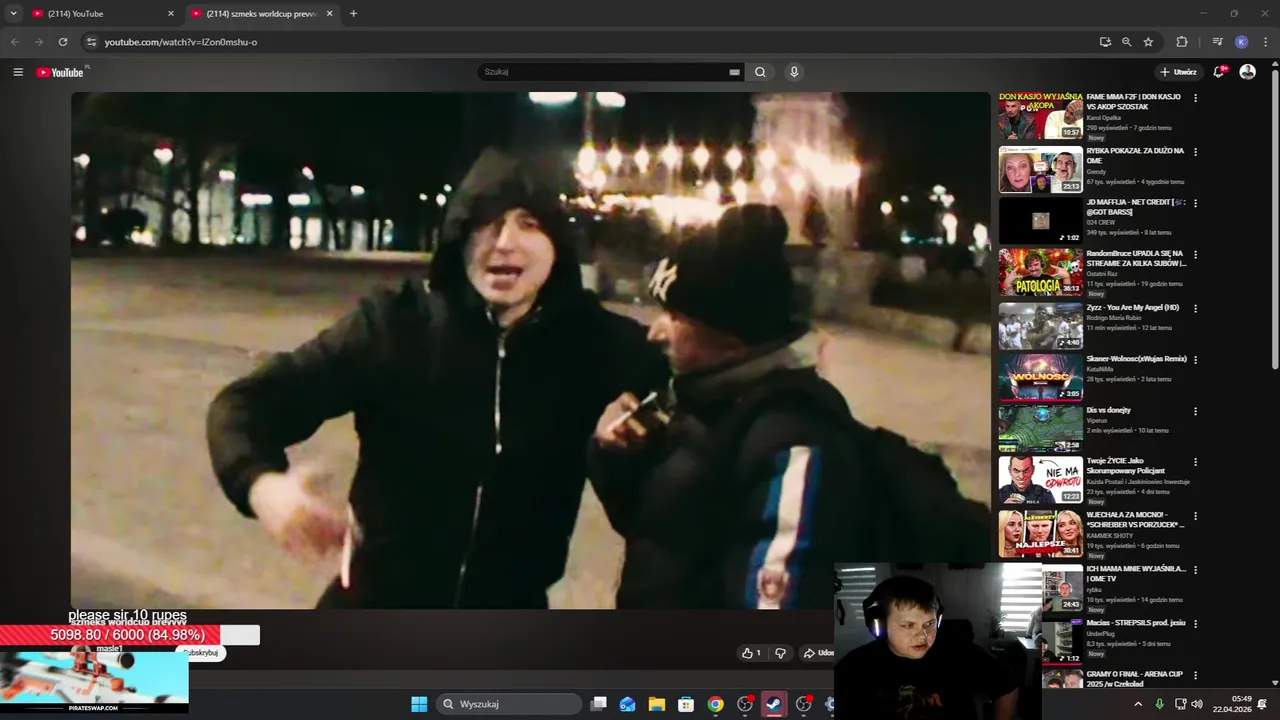Open Skaner-Wolnosc(xWujas Remix) title link
Image resolution: width=1280 pixels, height=720 pixels.
pos(1136,359)
